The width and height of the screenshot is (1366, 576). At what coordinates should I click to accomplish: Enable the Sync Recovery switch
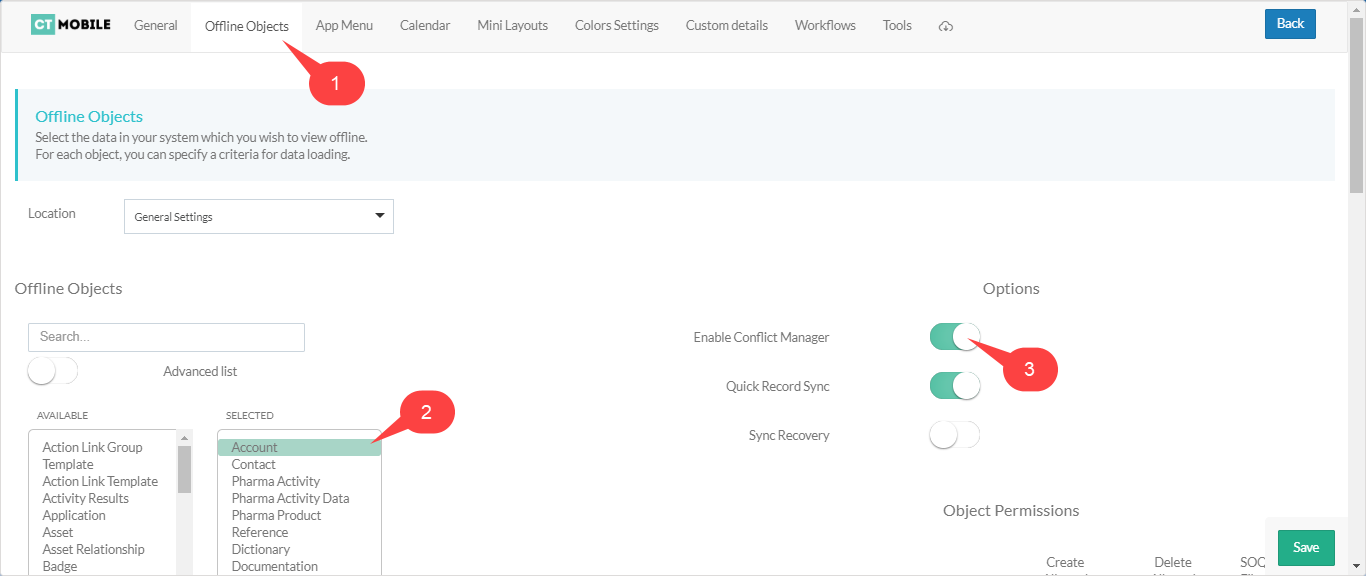(x=954, y=435)
